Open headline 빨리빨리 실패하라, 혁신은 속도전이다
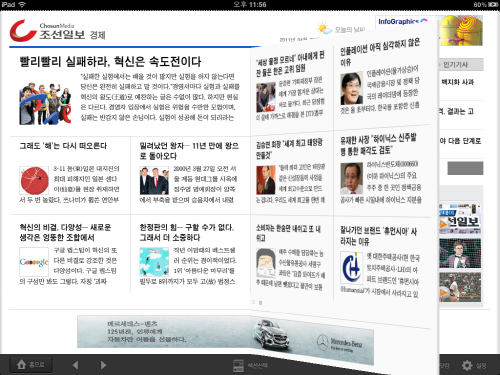This screenshot has width=500, height=375. [x=110, y=61]
